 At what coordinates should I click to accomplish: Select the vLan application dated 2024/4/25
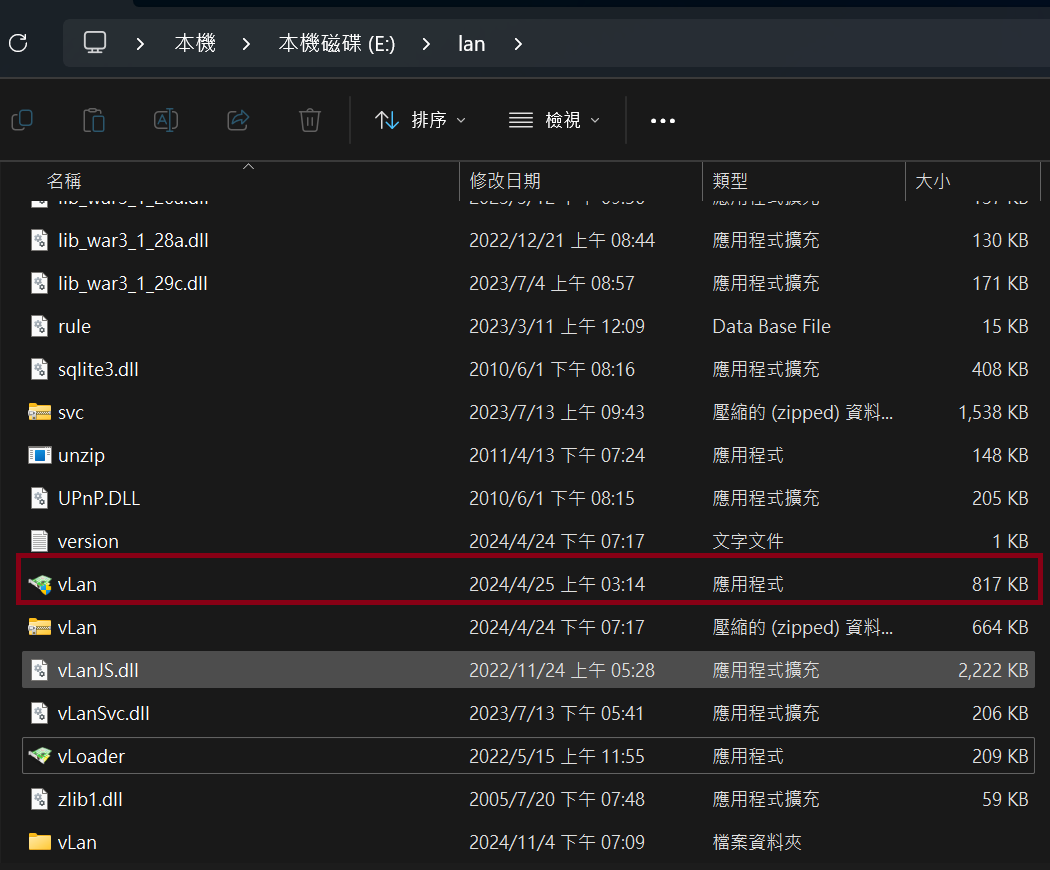click(77, 584)
